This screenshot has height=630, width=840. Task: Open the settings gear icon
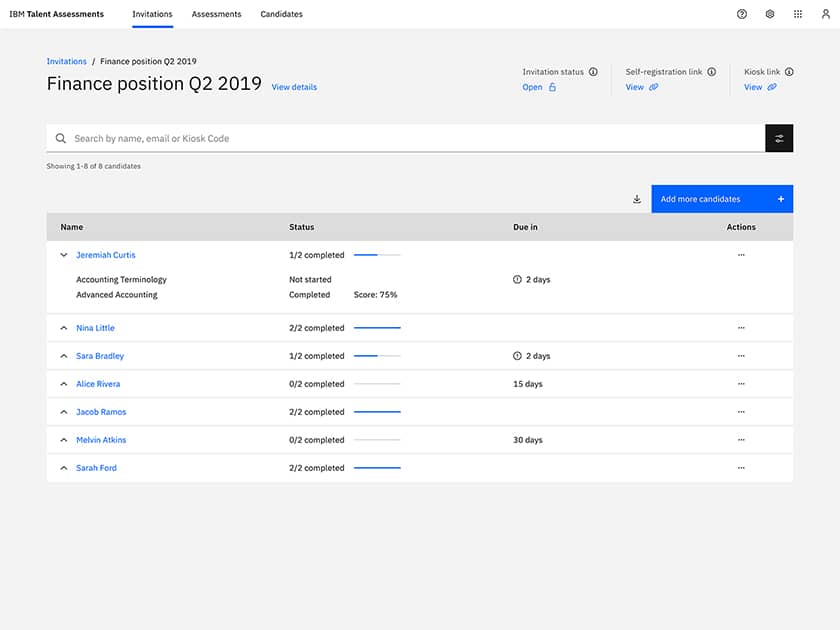point(769,14)
